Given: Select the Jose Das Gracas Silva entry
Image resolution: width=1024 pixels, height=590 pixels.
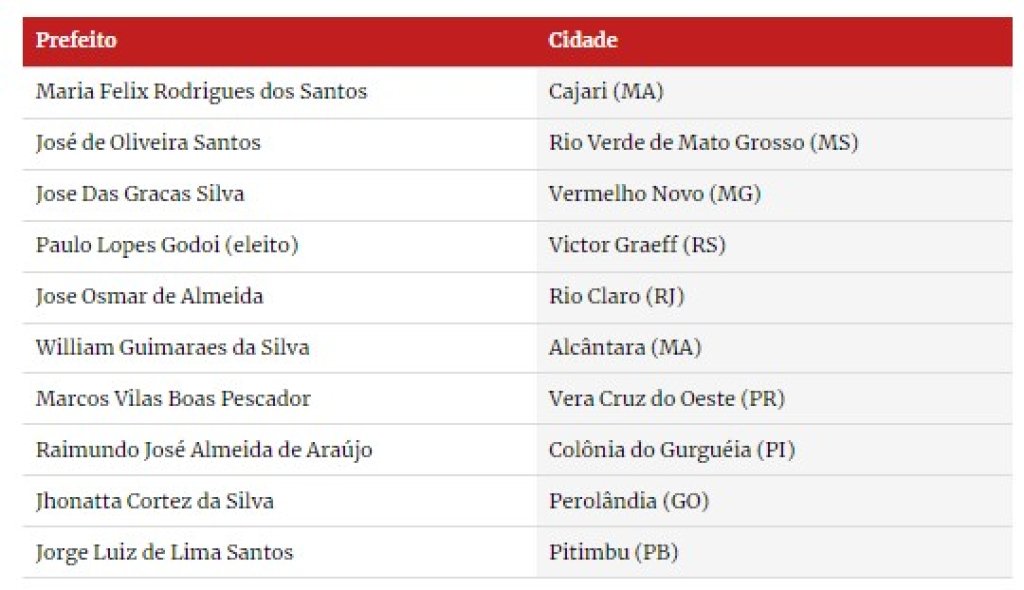Looking at the screenshot, I should click(140, 194).
